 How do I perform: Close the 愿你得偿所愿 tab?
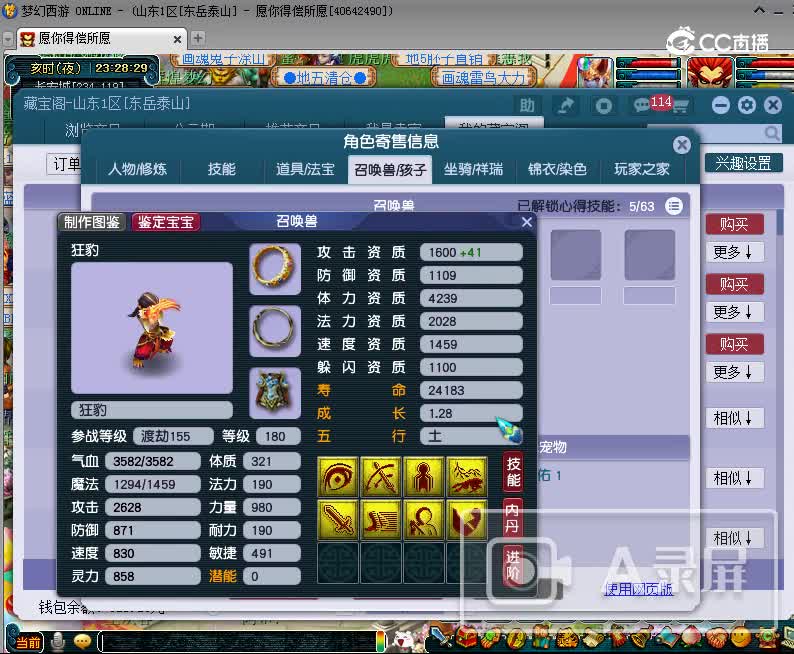tap(177, 39)
